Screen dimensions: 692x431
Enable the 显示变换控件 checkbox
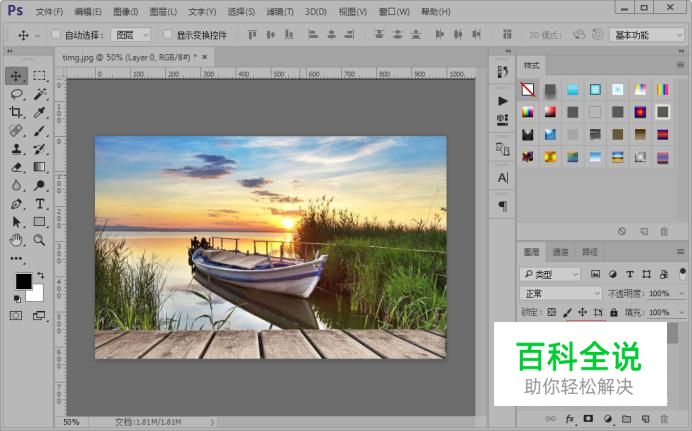click(167, 34)
